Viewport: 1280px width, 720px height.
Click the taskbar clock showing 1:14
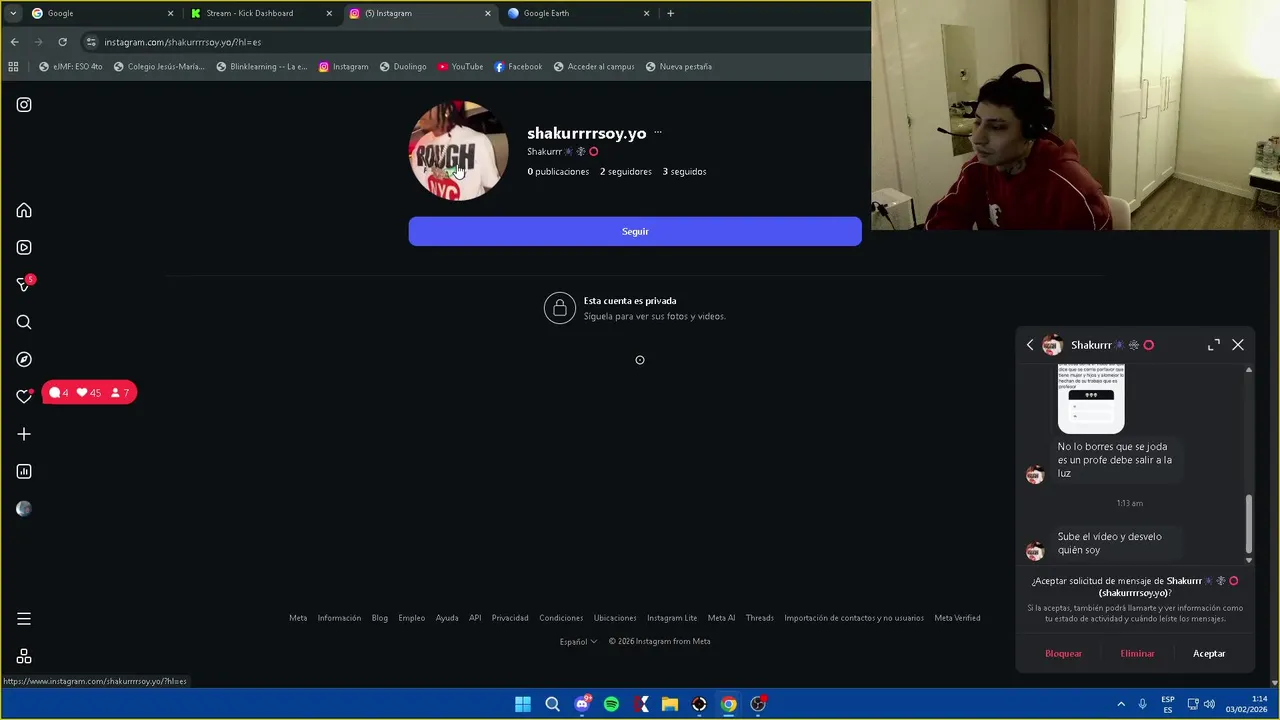tap(1245, 704)
